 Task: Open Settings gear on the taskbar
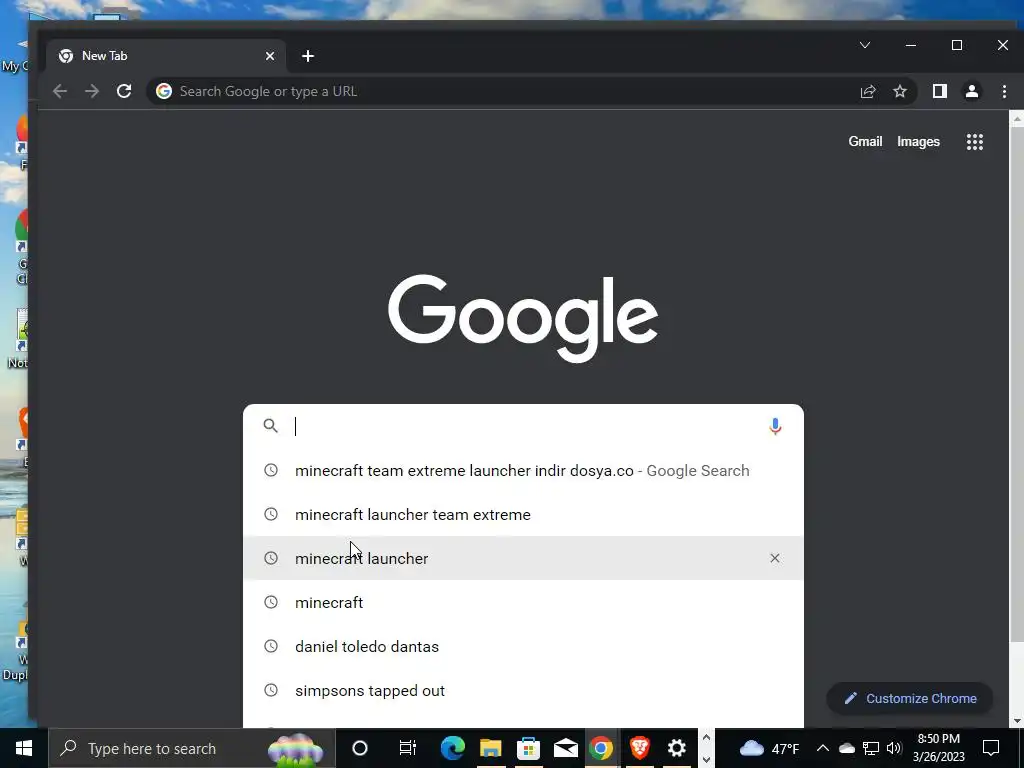(677, 748)
